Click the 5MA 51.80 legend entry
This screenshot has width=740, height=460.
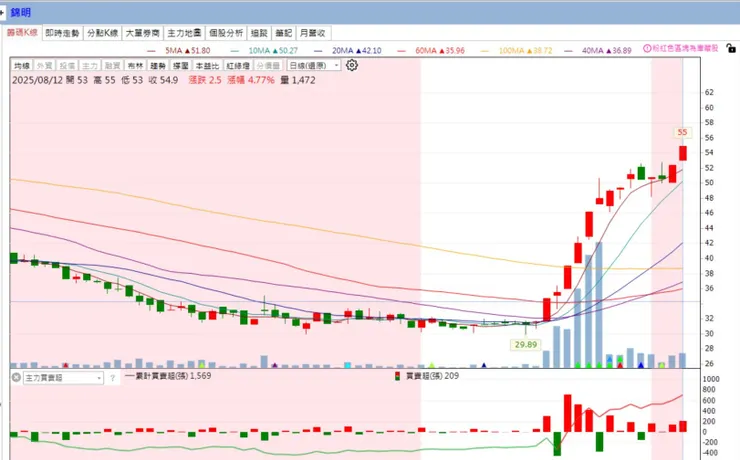tap(178, 50)
